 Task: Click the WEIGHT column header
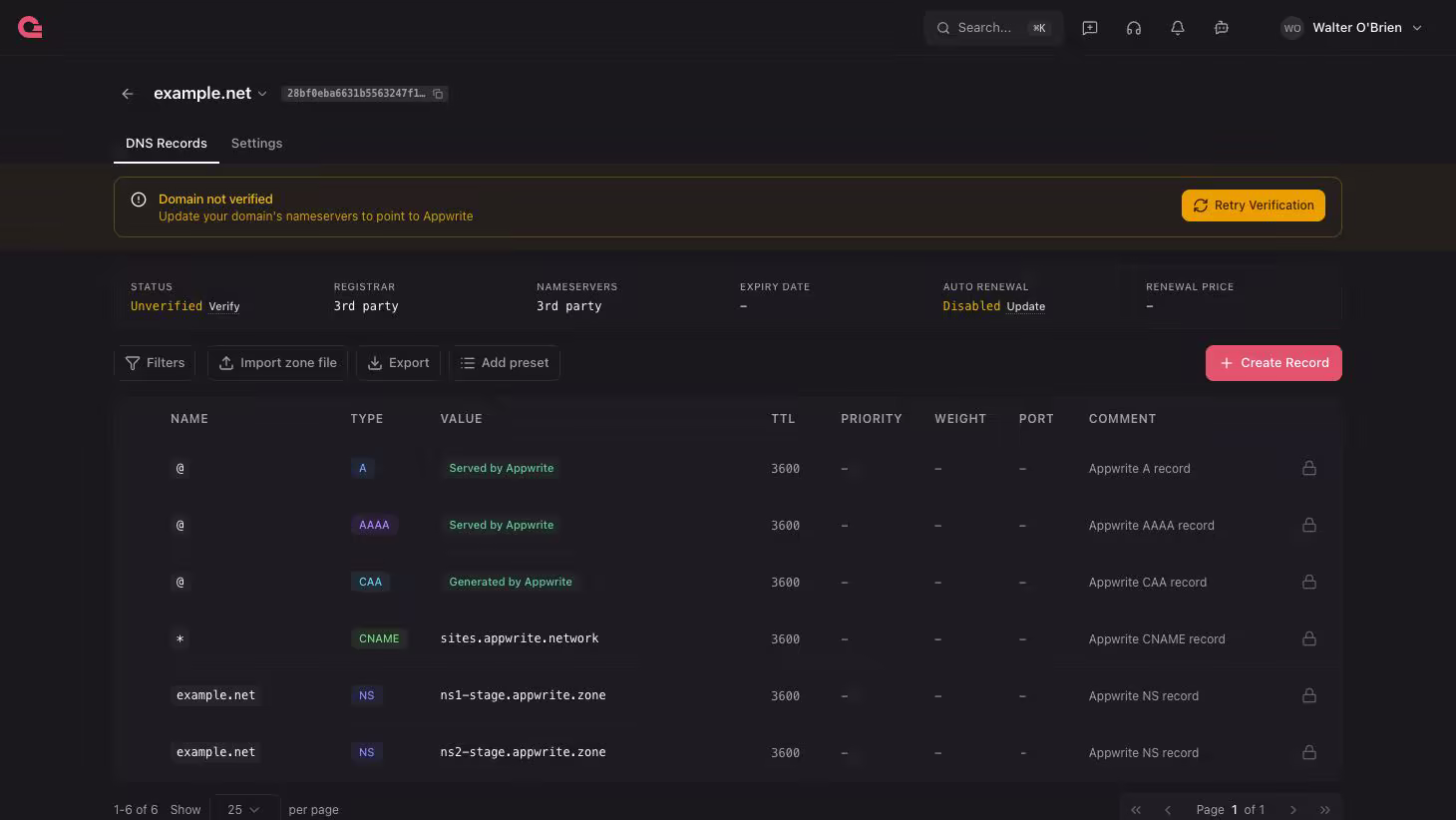[x=960, y=419]
